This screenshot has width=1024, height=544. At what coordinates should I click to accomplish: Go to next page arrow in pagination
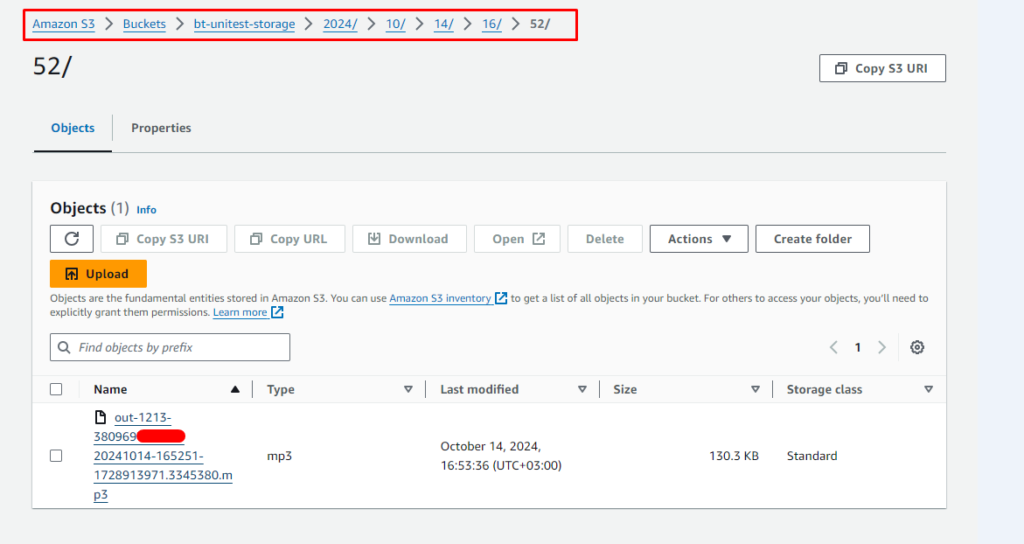pos(881,347)
